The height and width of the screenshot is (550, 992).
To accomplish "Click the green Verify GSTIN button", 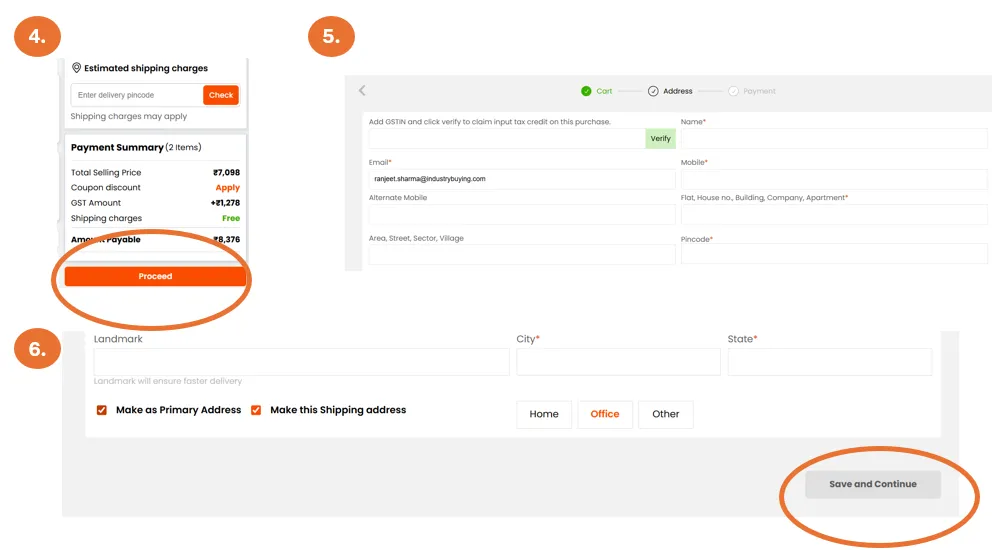I will tap(660, 139).
